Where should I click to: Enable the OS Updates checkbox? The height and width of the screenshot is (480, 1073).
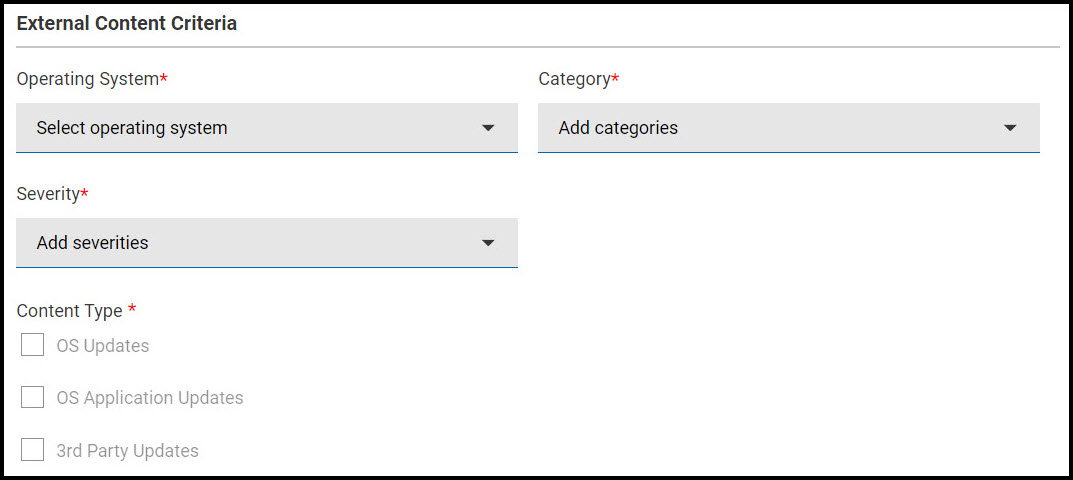[33, 345]
